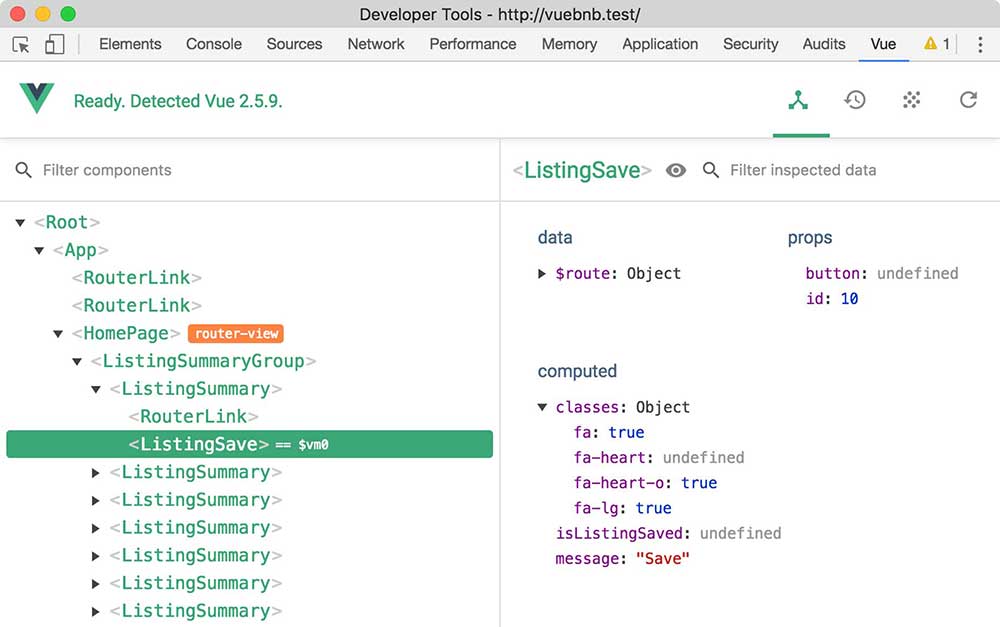Image resolution: width=1000 pixels, height=627 pixels.
Task: Expand the $route Object data arrow
Action: click(x=542, y=274)
